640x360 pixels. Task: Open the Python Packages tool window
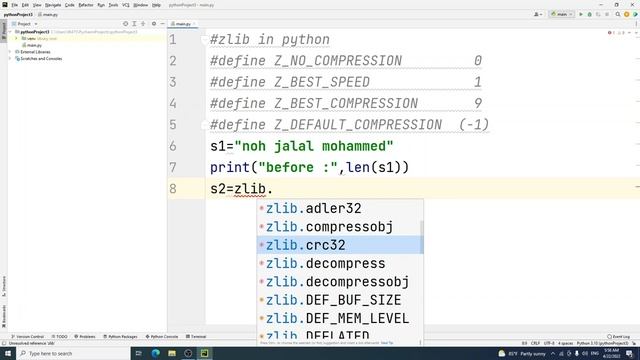pyautogui.click(x=120, y=336)
